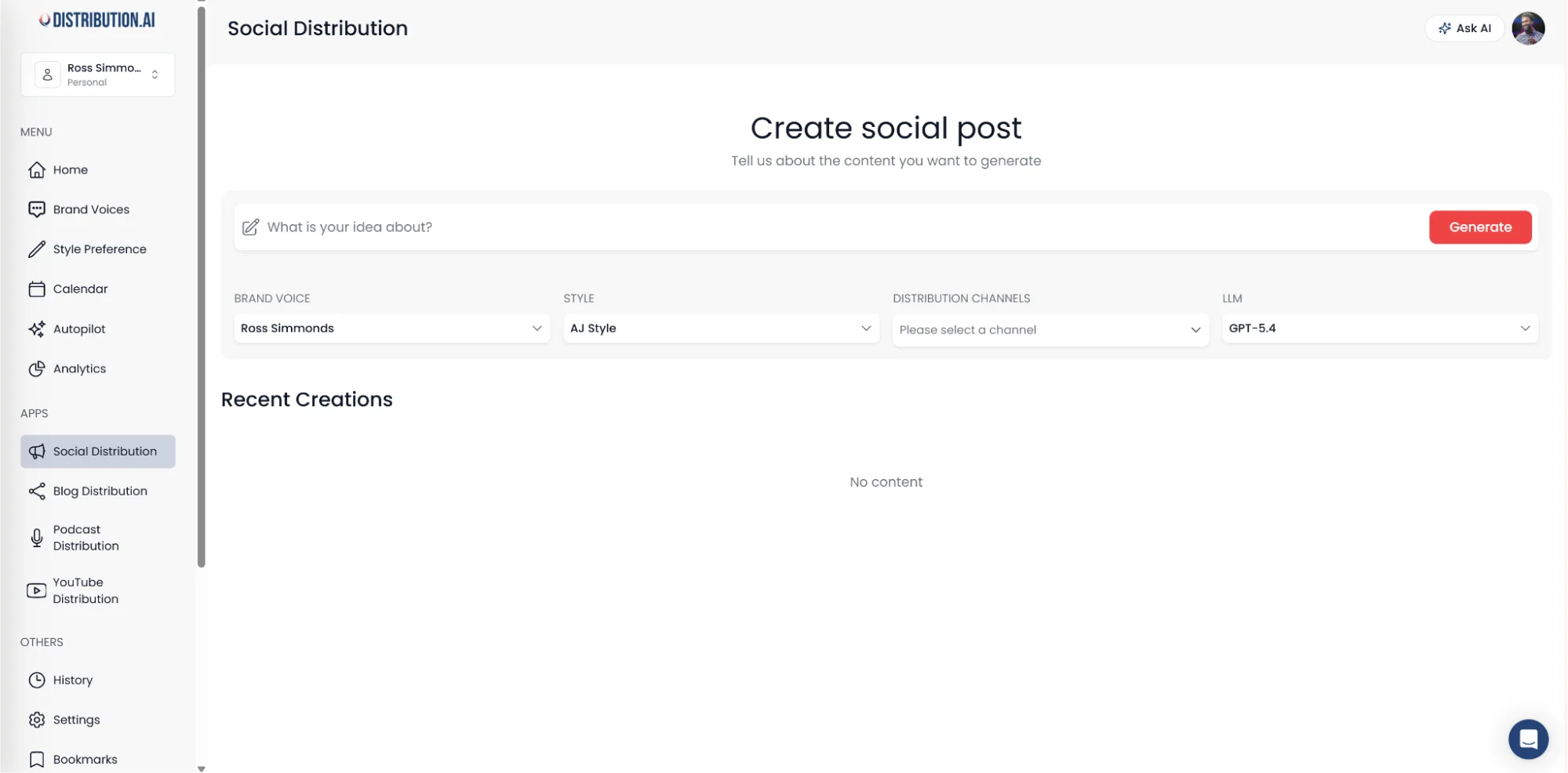
Task: Open the LLM dropdown showing GPT-5.4
Action: tap(1380, 328)
